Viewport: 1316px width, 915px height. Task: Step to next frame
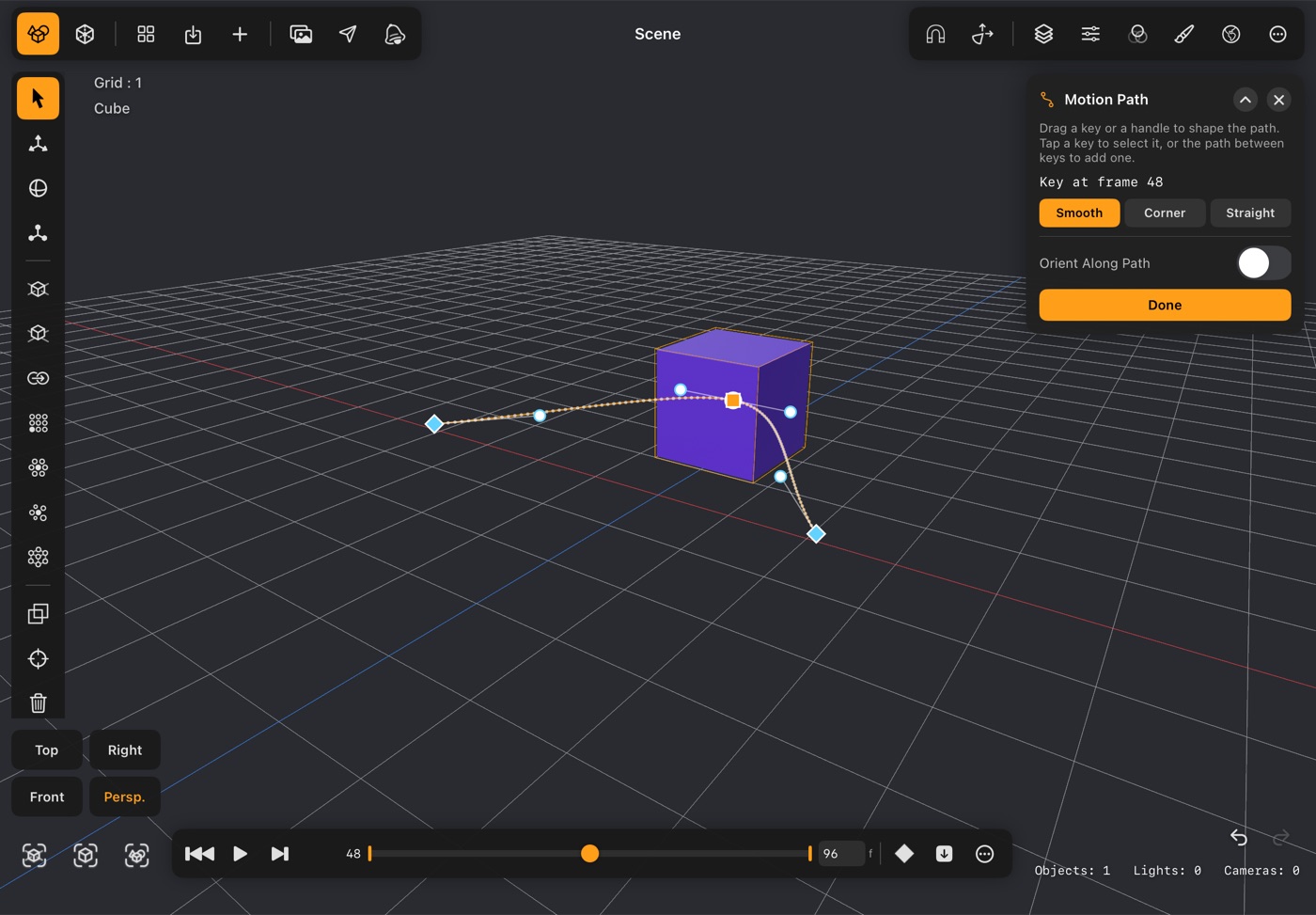tap(280, 854)
